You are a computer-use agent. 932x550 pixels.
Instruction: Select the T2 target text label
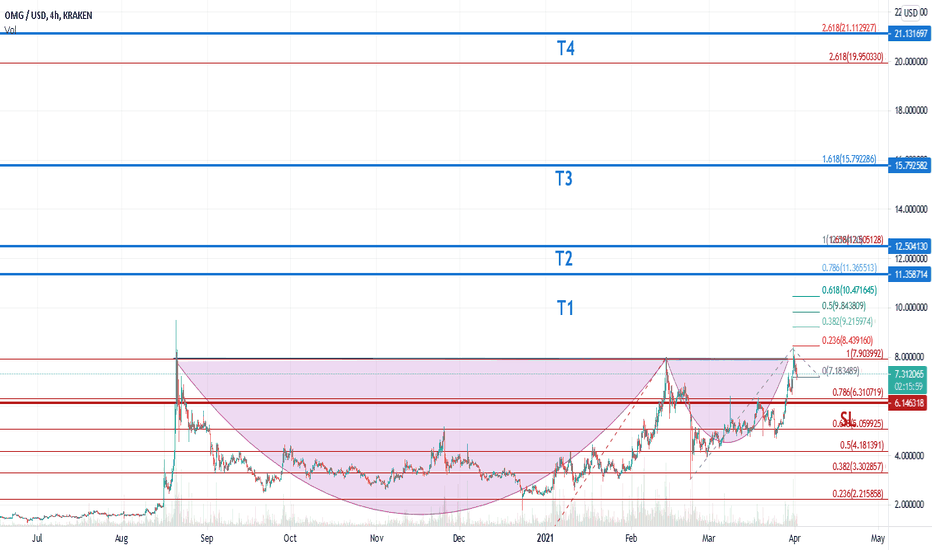pos(563,259)
